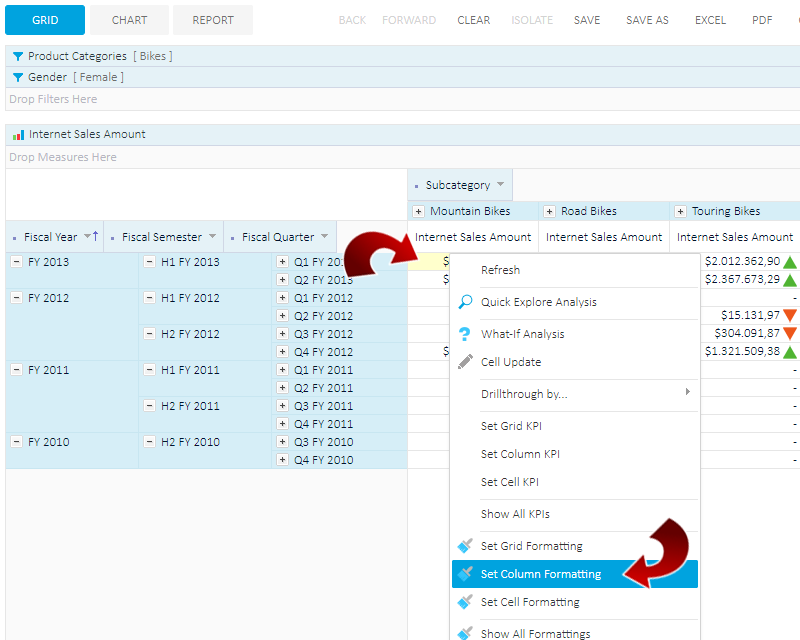Export via the EXCEL button
The height and width of the screenshot is (640, 800).
pyautogui.click(x=710, y=20)
